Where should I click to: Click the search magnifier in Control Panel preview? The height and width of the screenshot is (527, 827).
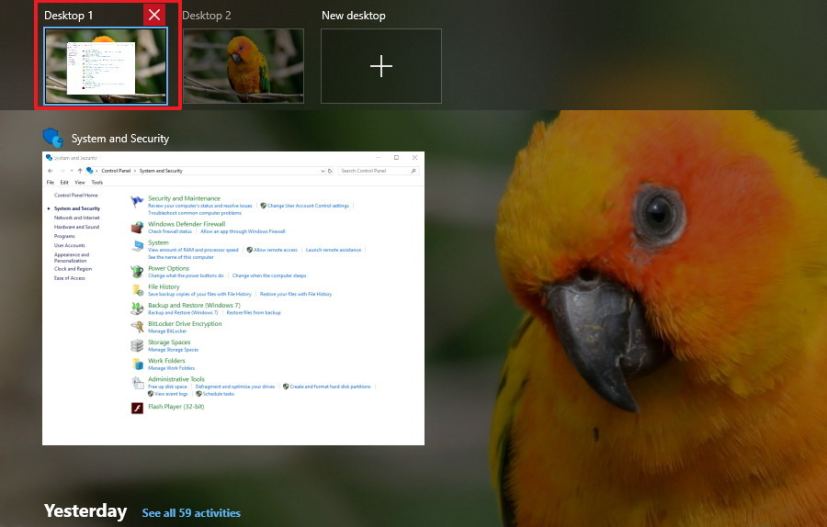(413, 171)
